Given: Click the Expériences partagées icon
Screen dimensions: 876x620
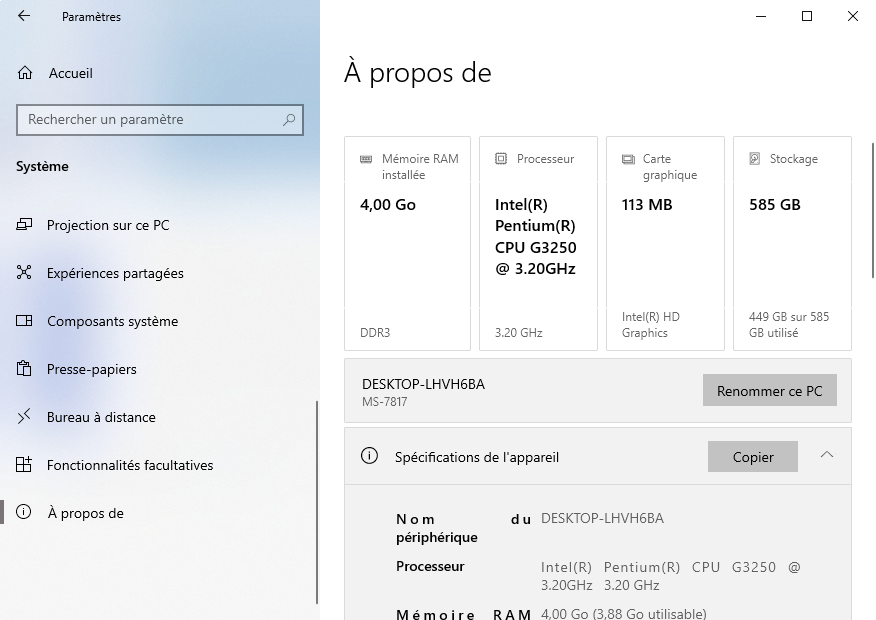Looking at the screenshot, I should (25, 273).
